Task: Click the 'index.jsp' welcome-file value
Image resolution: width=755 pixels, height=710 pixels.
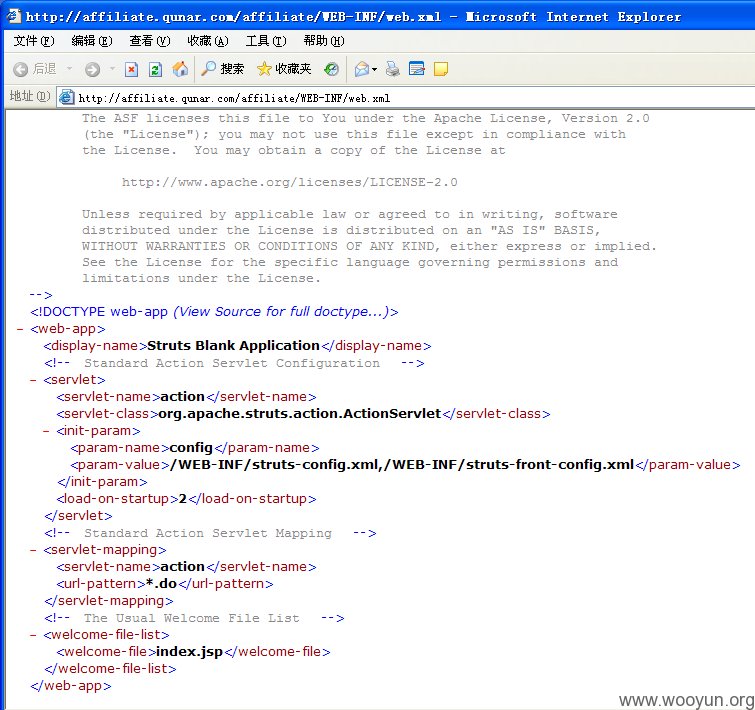Action: tap(189, 652)
